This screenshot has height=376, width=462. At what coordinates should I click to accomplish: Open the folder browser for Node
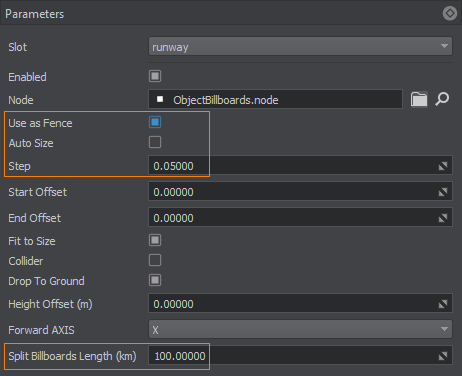click(419, 99)
